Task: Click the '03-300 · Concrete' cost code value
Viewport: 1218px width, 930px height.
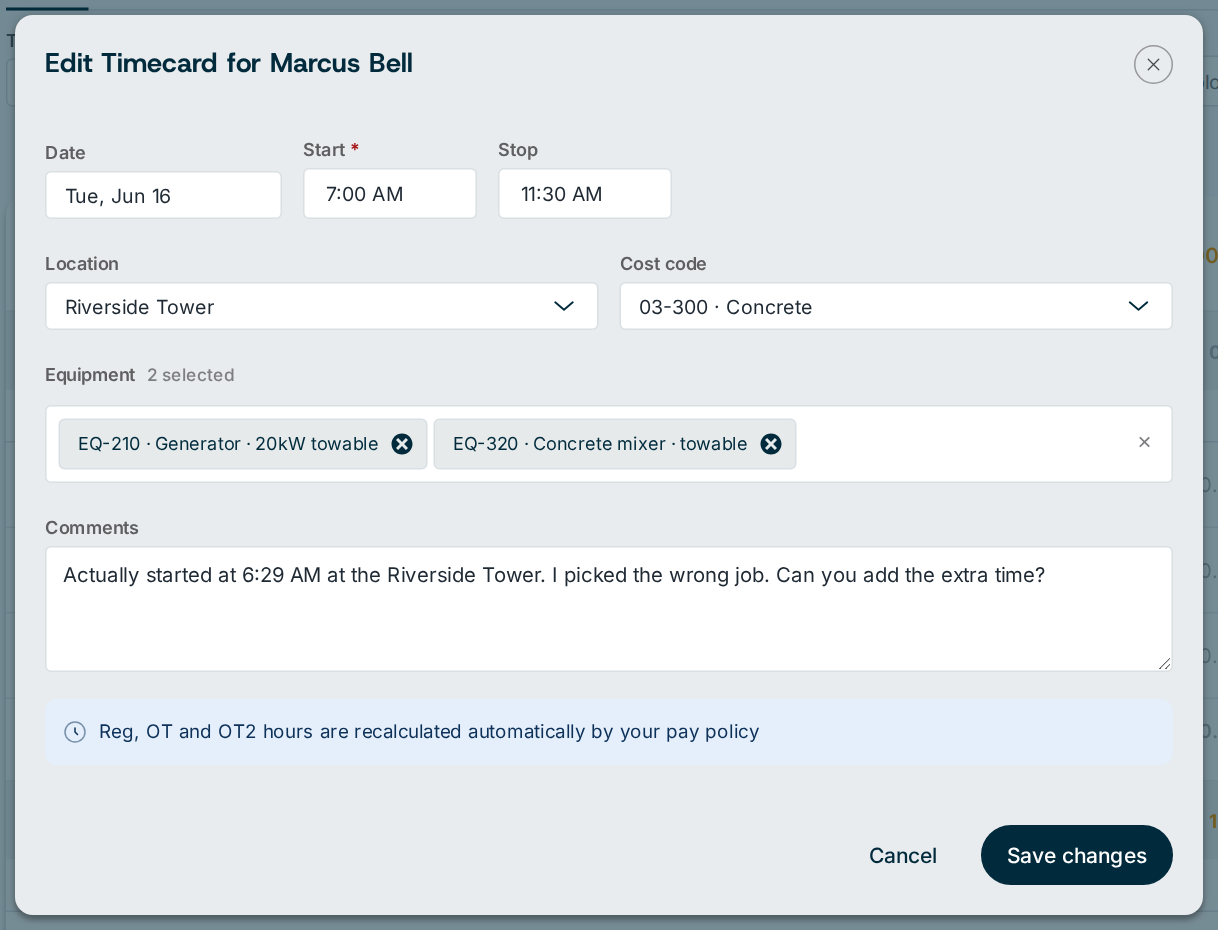Action: [726, 307]
